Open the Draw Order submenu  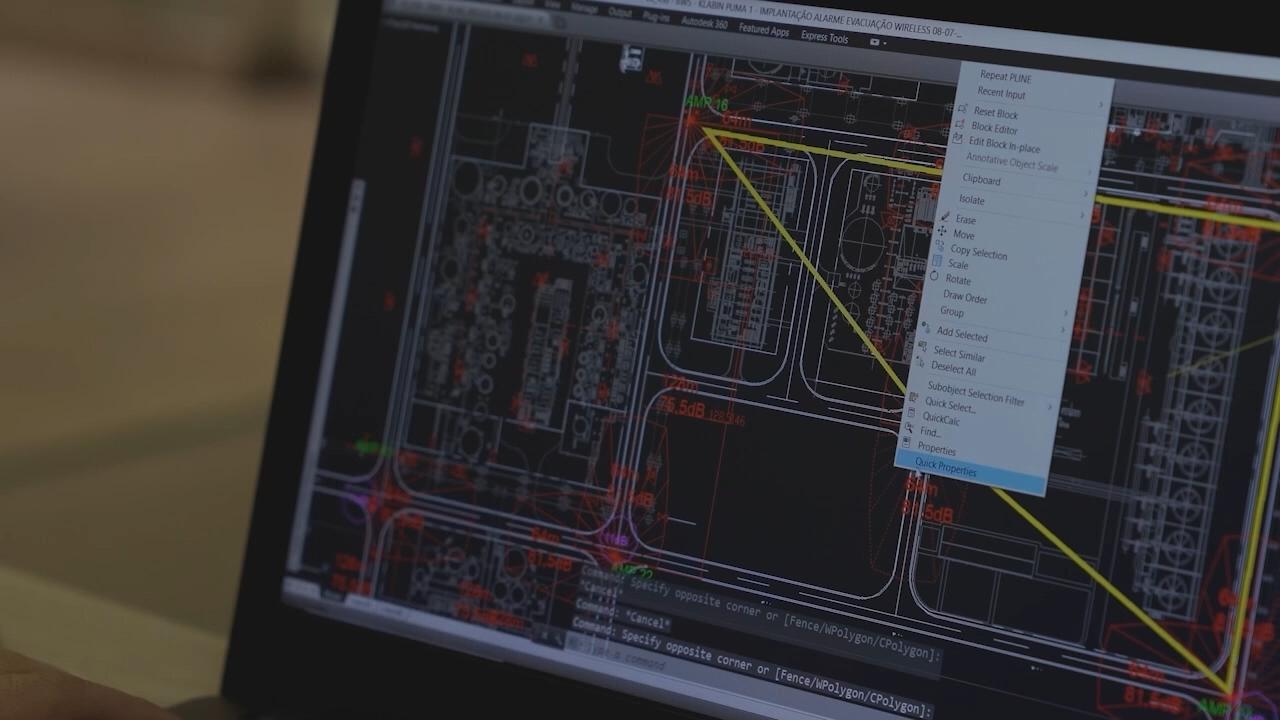(964, 297)
